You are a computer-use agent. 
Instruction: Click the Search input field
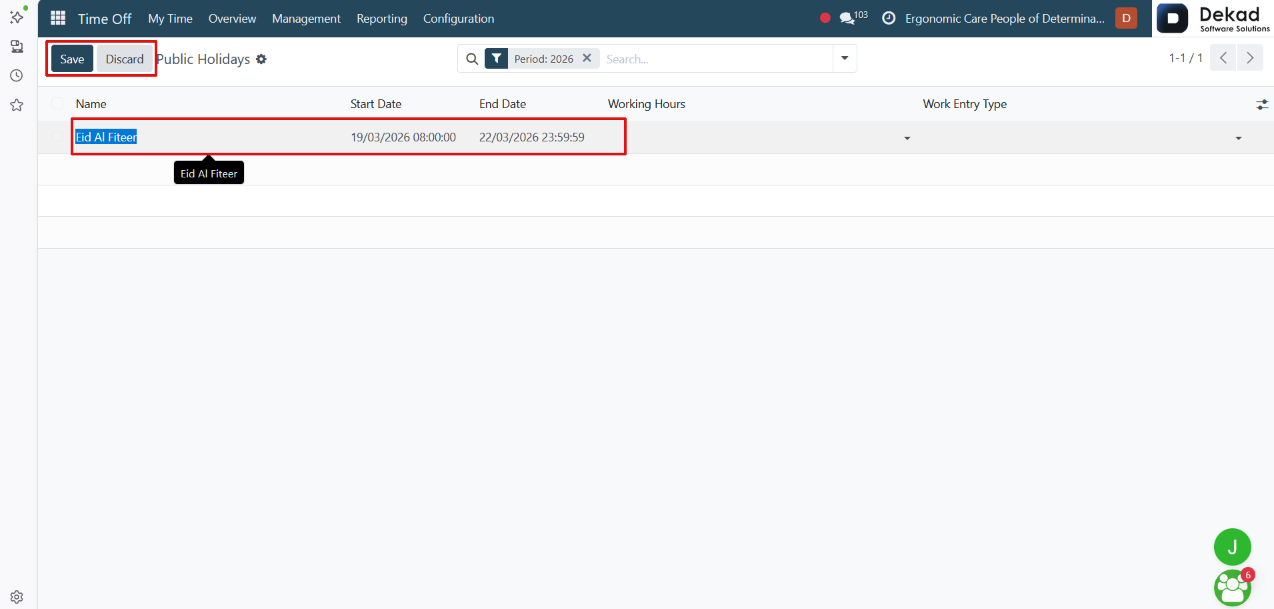tap(716, 59)
